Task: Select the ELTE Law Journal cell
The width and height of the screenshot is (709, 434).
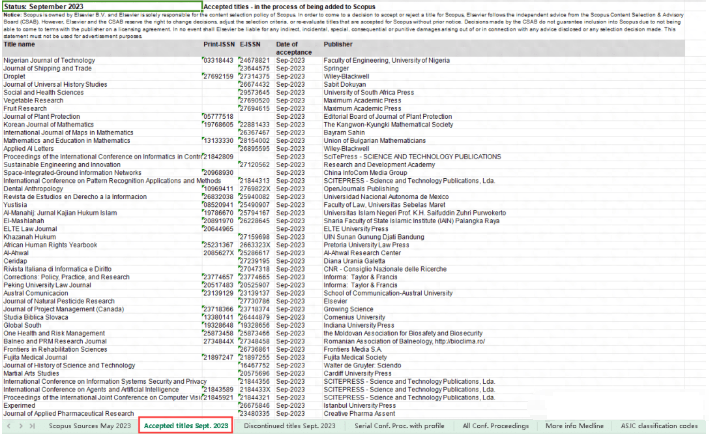Action: (30, 229)
